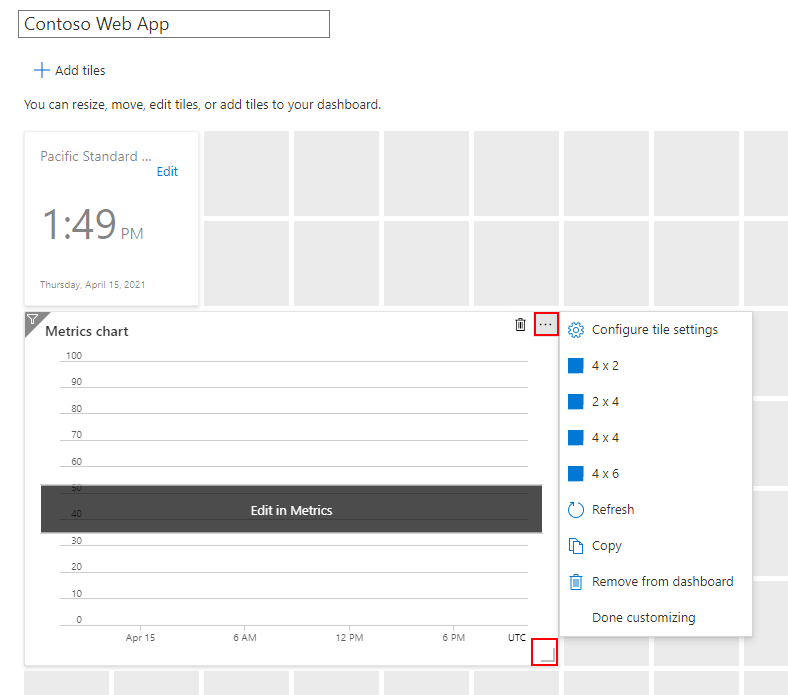Choose the 2 x 4 tile size
Viewport: 788px width, 695px height.
coord(605,402)
